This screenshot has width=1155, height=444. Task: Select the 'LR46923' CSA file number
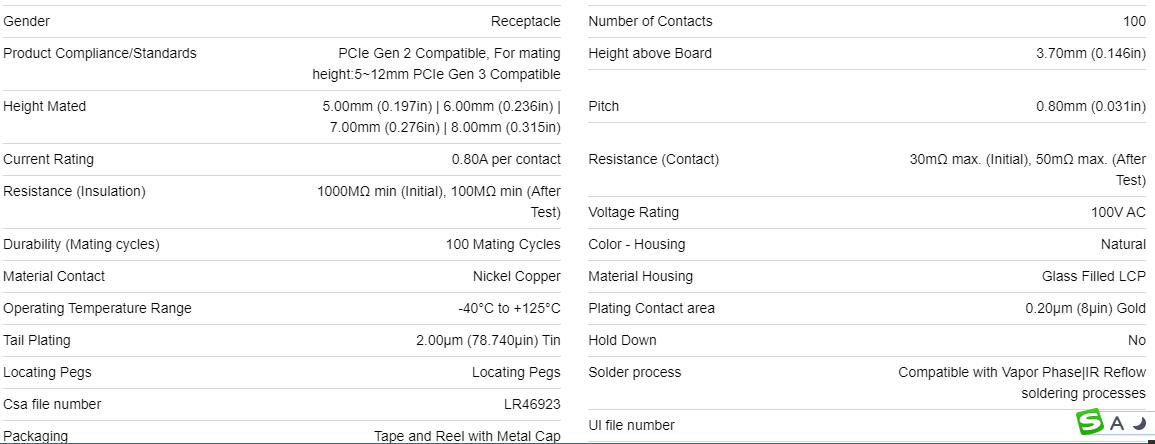click(532, 404)
